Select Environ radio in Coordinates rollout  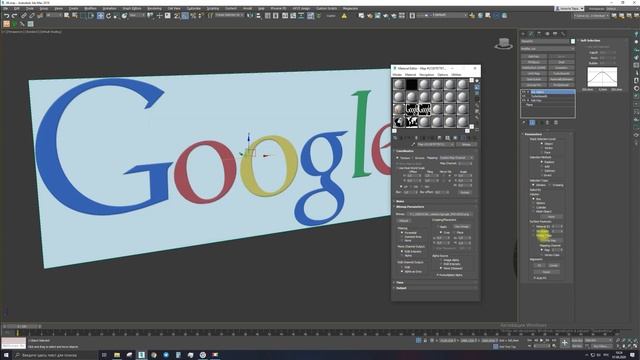[413, 158]
